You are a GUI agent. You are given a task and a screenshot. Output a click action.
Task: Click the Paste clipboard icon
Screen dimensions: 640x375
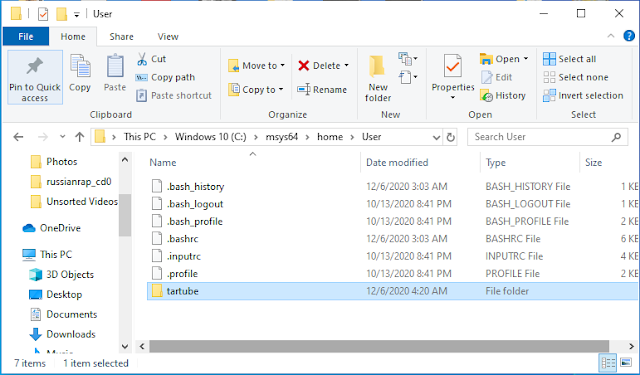(115, 66)
